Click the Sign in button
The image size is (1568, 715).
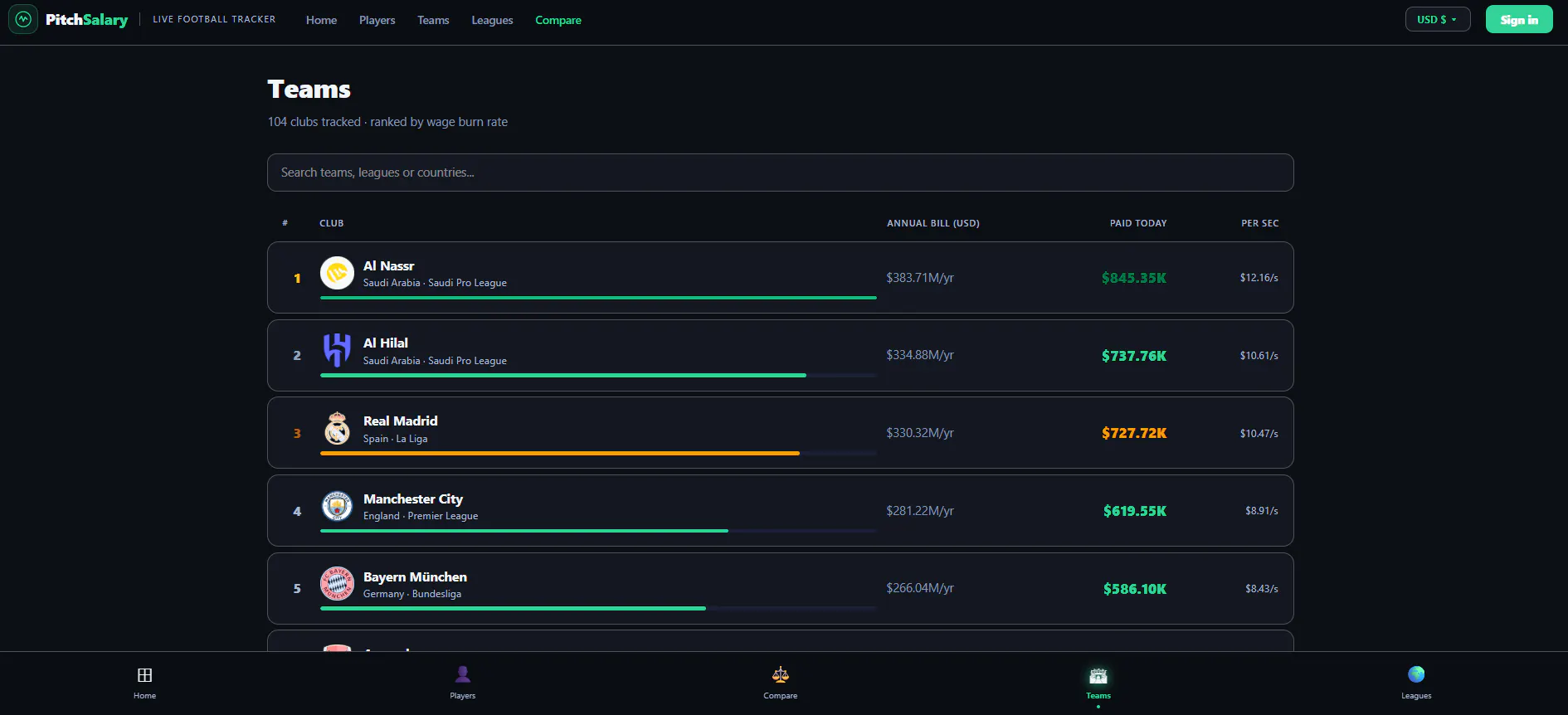click(1519, 19)
